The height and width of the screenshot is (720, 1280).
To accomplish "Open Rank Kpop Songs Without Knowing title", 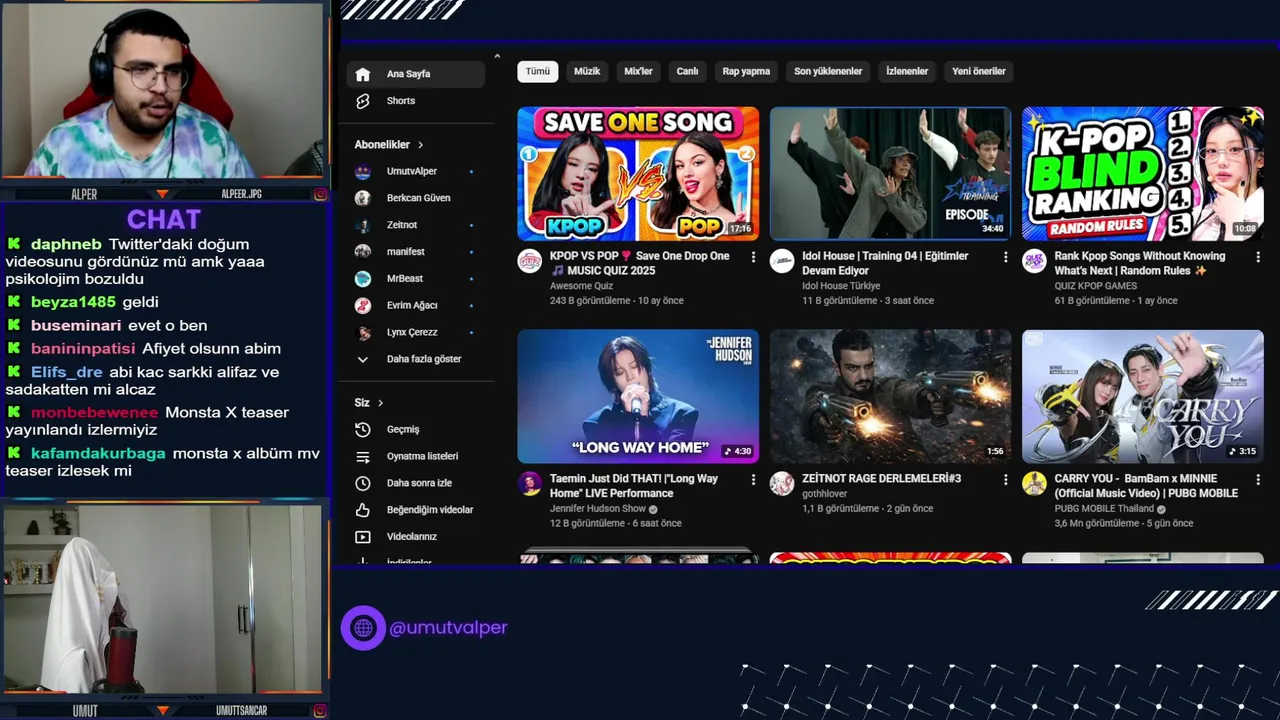I will click(1139, 263).
